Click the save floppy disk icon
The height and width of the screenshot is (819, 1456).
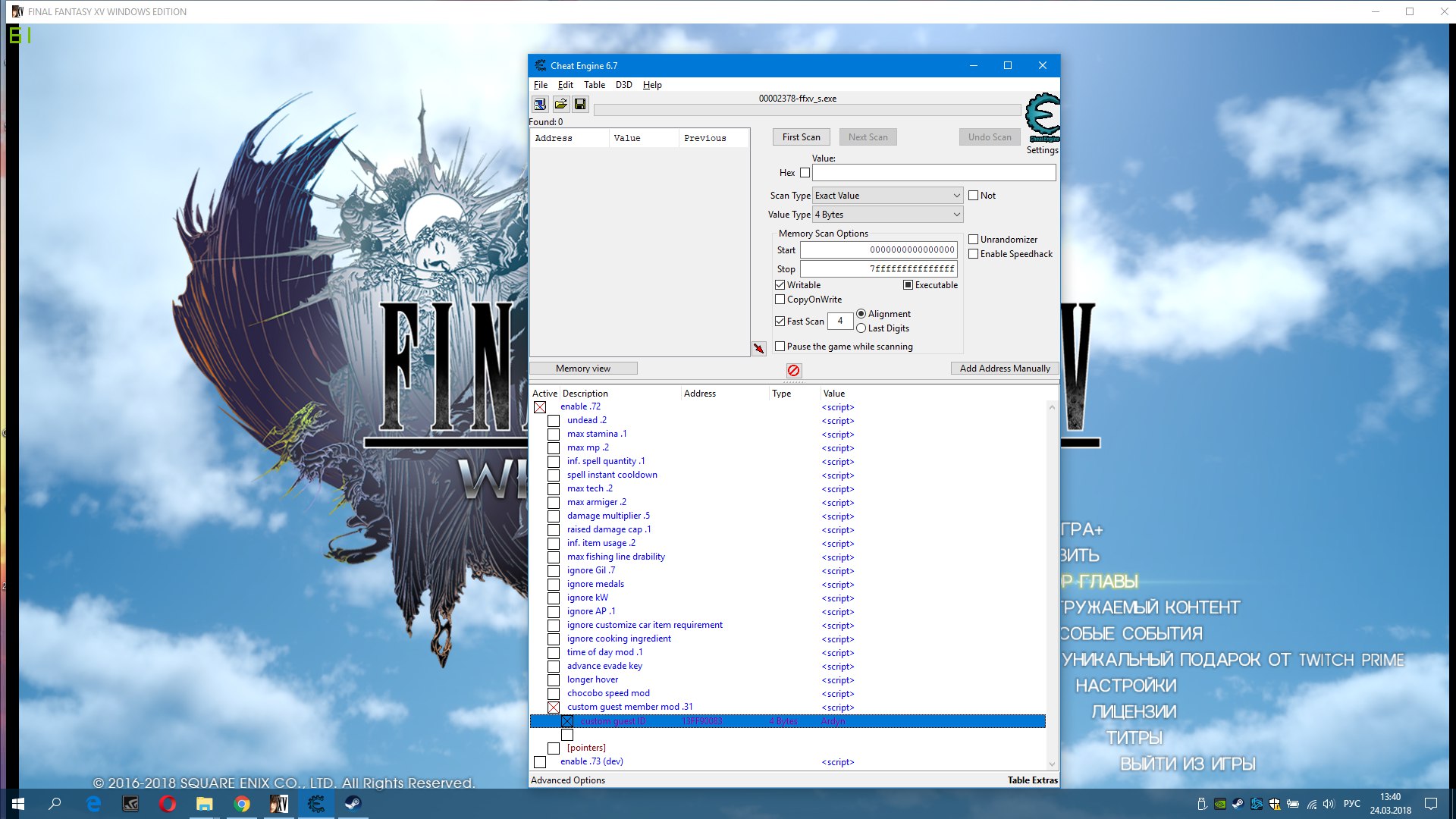click(580, 104)
